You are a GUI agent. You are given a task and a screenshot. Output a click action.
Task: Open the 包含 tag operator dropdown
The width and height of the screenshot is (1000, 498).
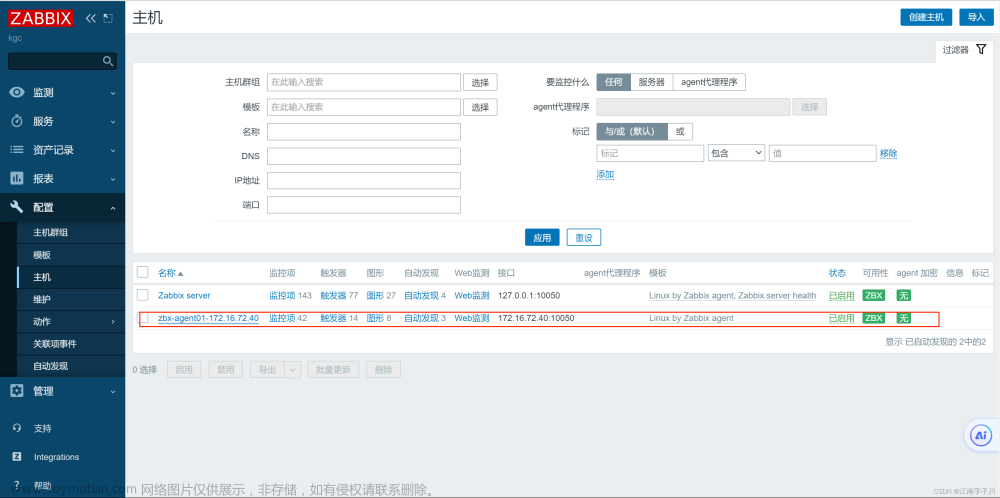pos(736,153)
